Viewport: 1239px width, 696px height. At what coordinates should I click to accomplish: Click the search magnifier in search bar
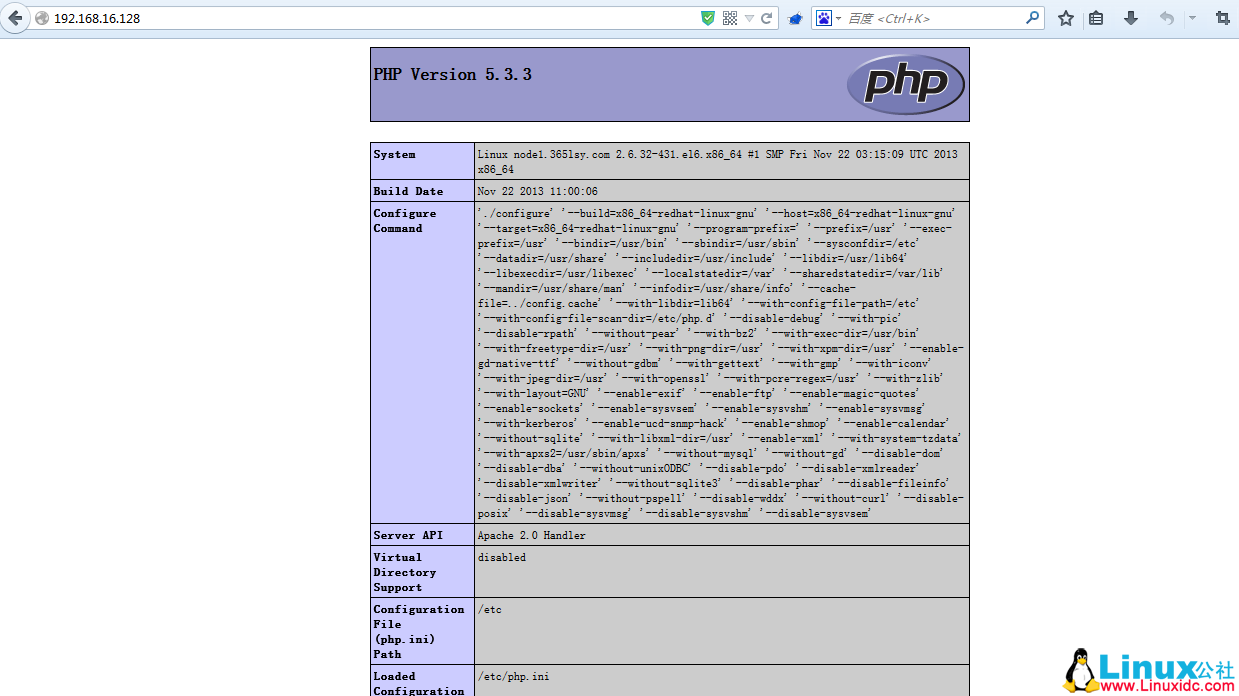1030,17
